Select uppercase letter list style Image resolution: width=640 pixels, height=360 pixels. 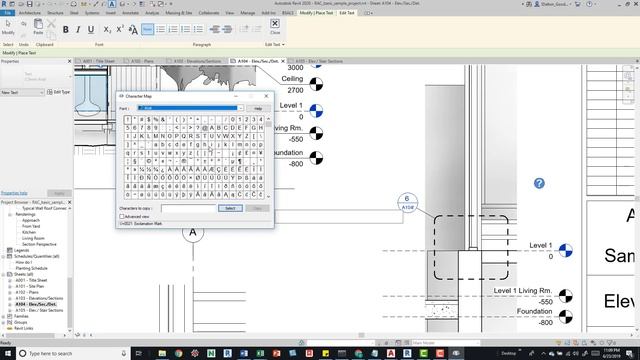pyautogui.click(x=198, y=29)
